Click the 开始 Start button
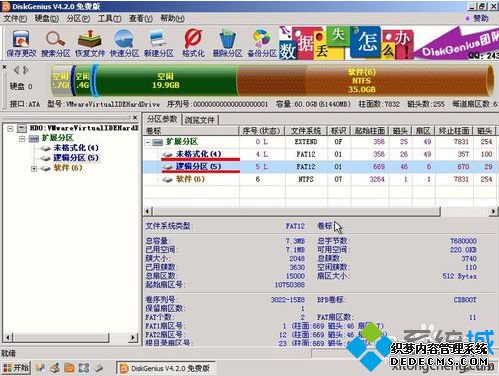 (16, 368)
